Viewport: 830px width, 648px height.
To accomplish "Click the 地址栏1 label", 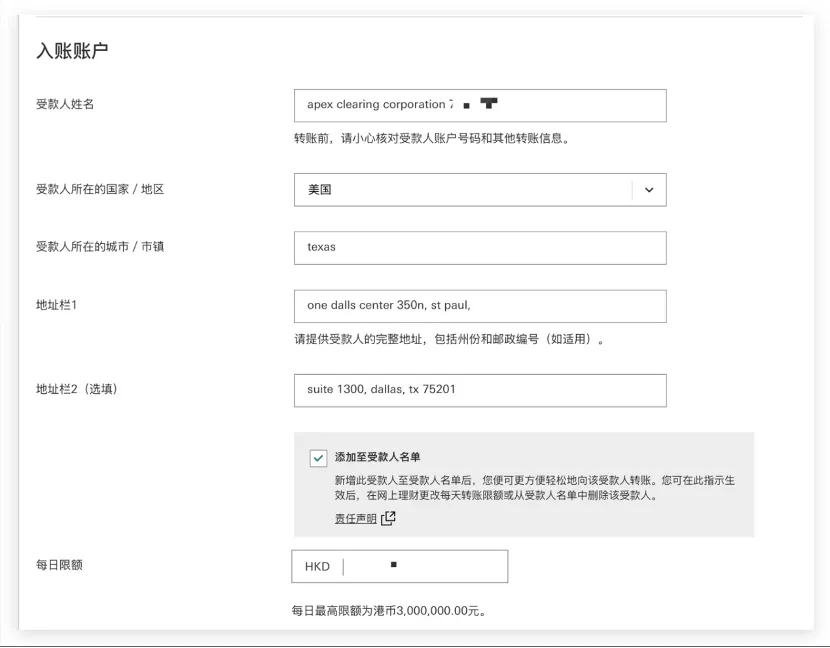I will (x=56, y=305).
